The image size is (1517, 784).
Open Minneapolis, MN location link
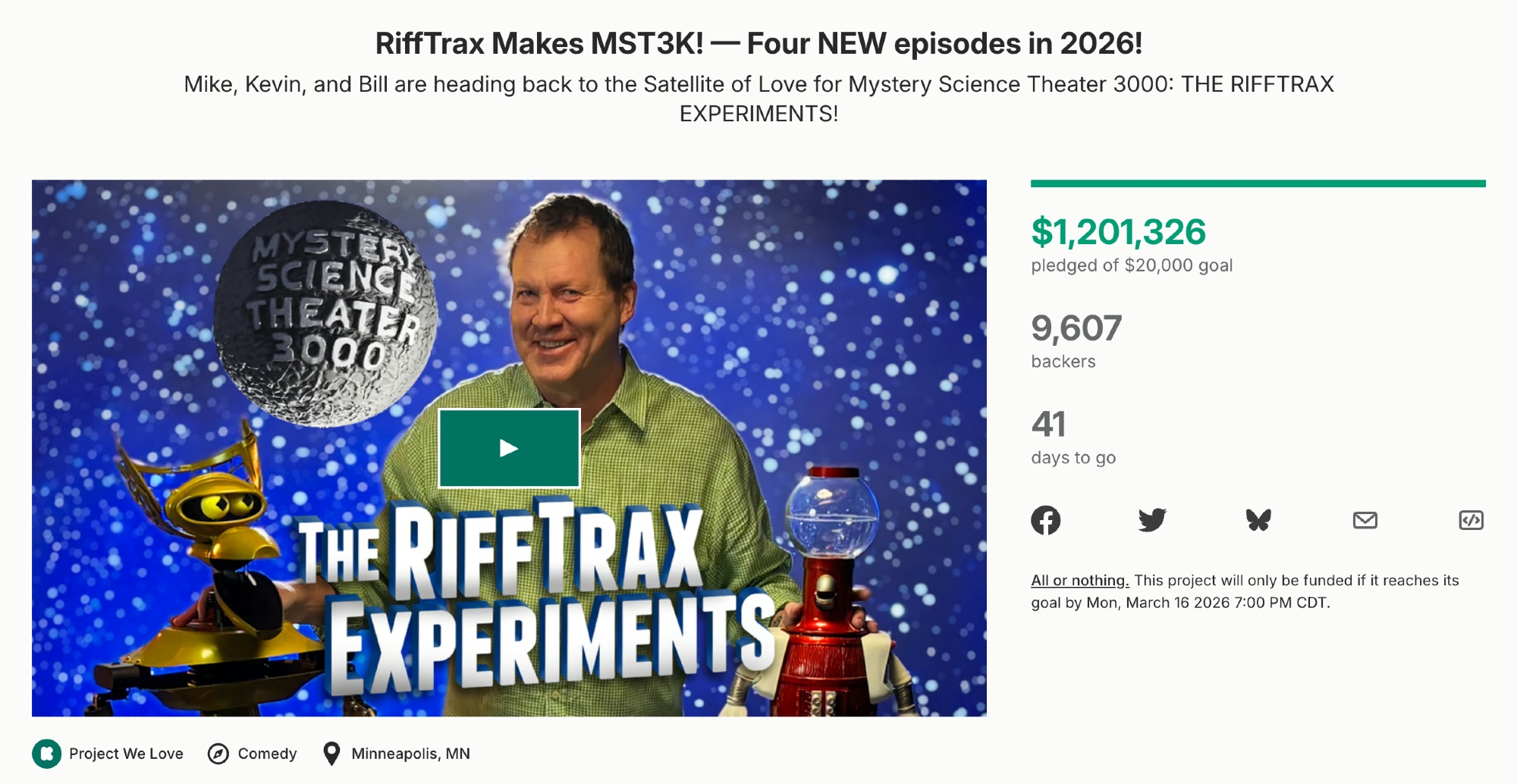click(x=410, y=754)
